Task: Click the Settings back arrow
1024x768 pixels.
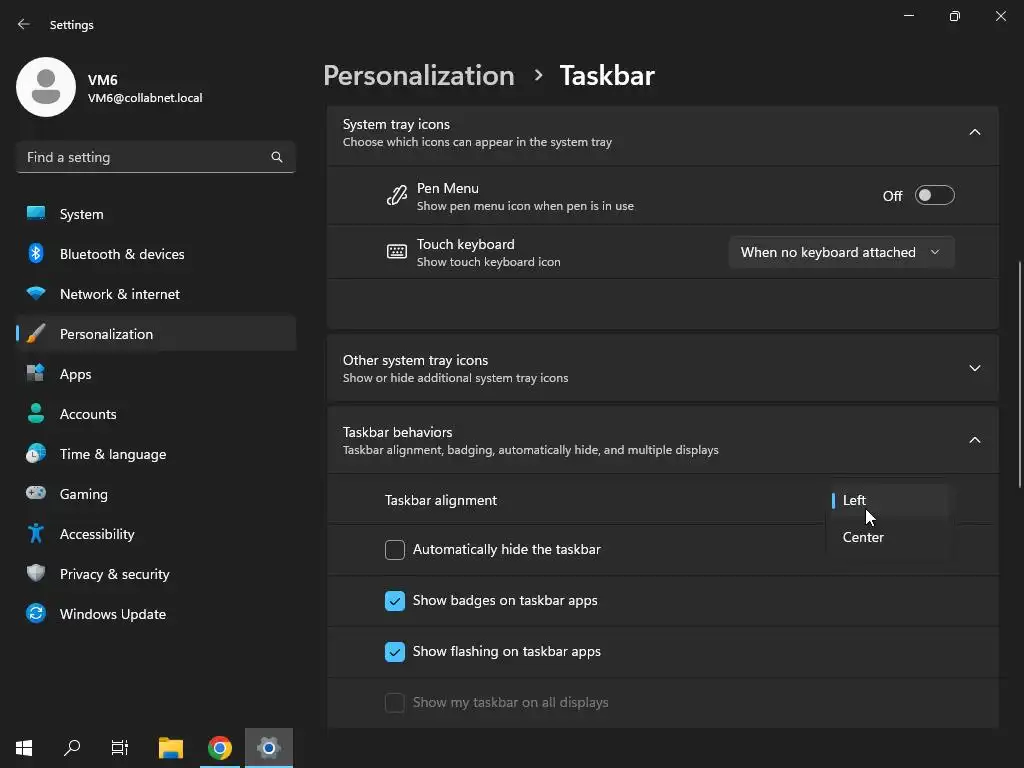Action: click(24, 24)
